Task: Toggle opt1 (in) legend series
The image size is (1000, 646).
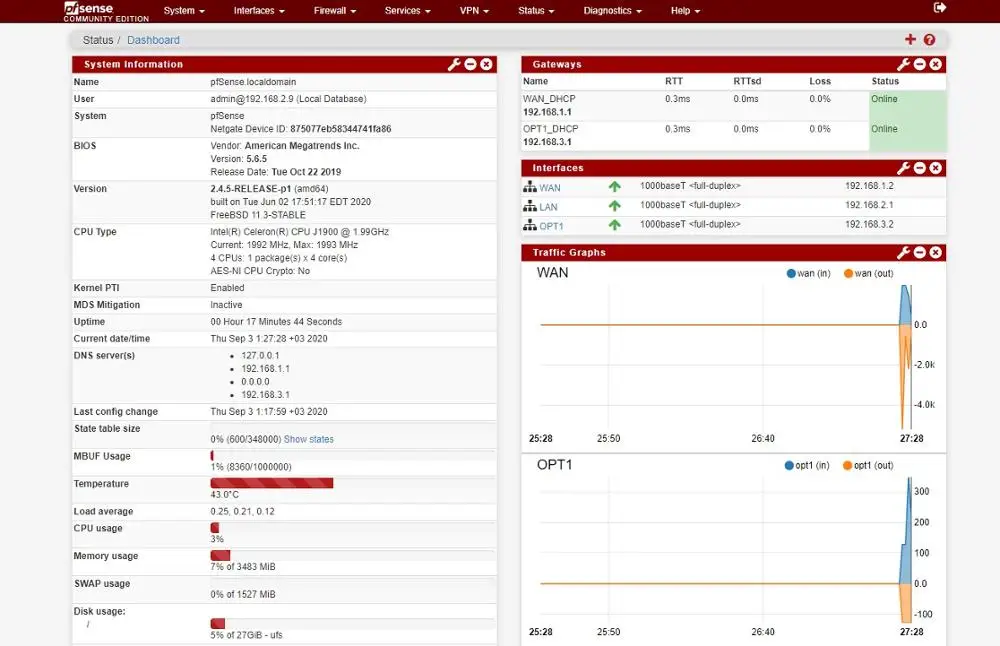Action: [x=807, y=466]
